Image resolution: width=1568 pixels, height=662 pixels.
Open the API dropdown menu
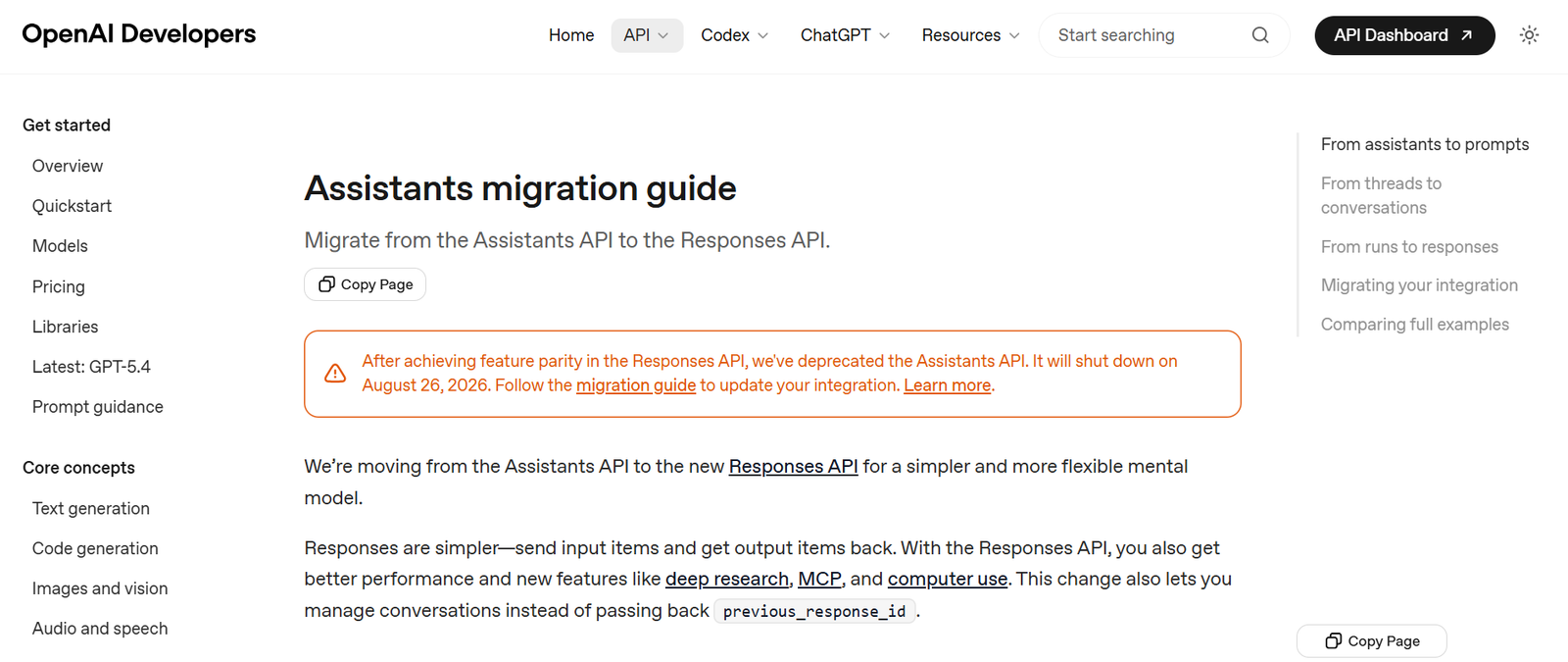[647, 35]
